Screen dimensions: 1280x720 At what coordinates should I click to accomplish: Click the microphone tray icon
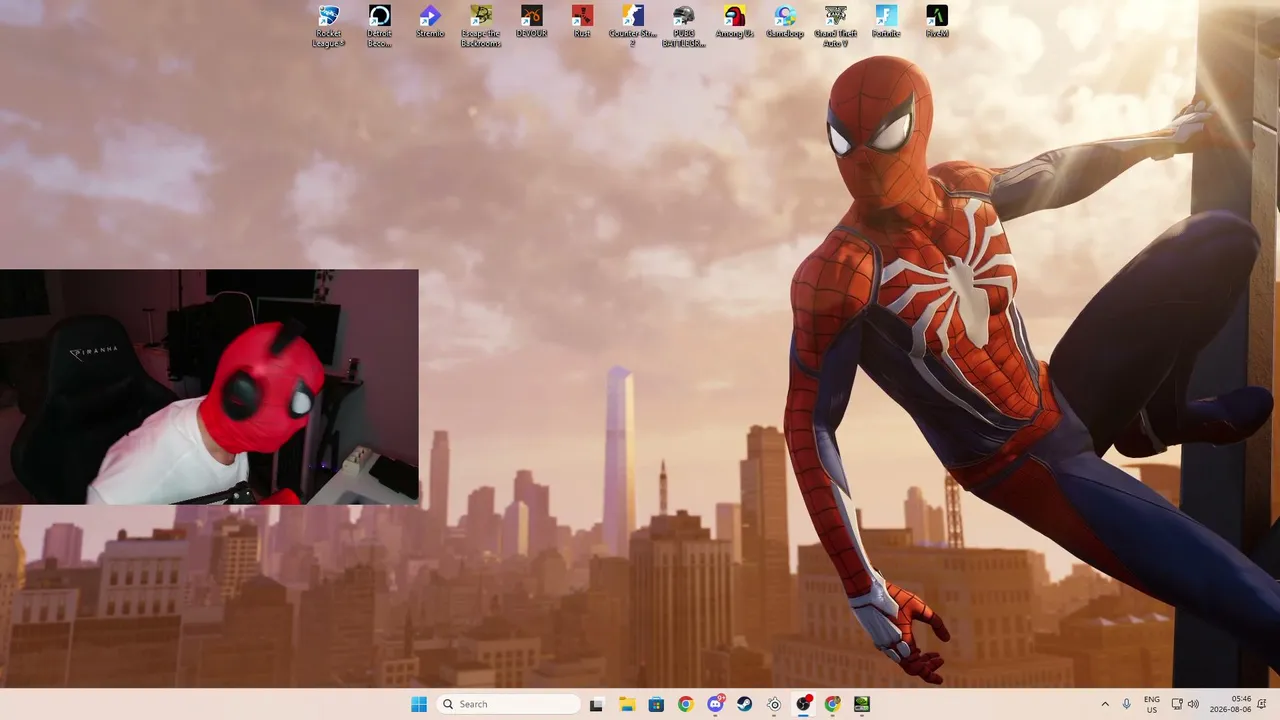point(1127,704)
